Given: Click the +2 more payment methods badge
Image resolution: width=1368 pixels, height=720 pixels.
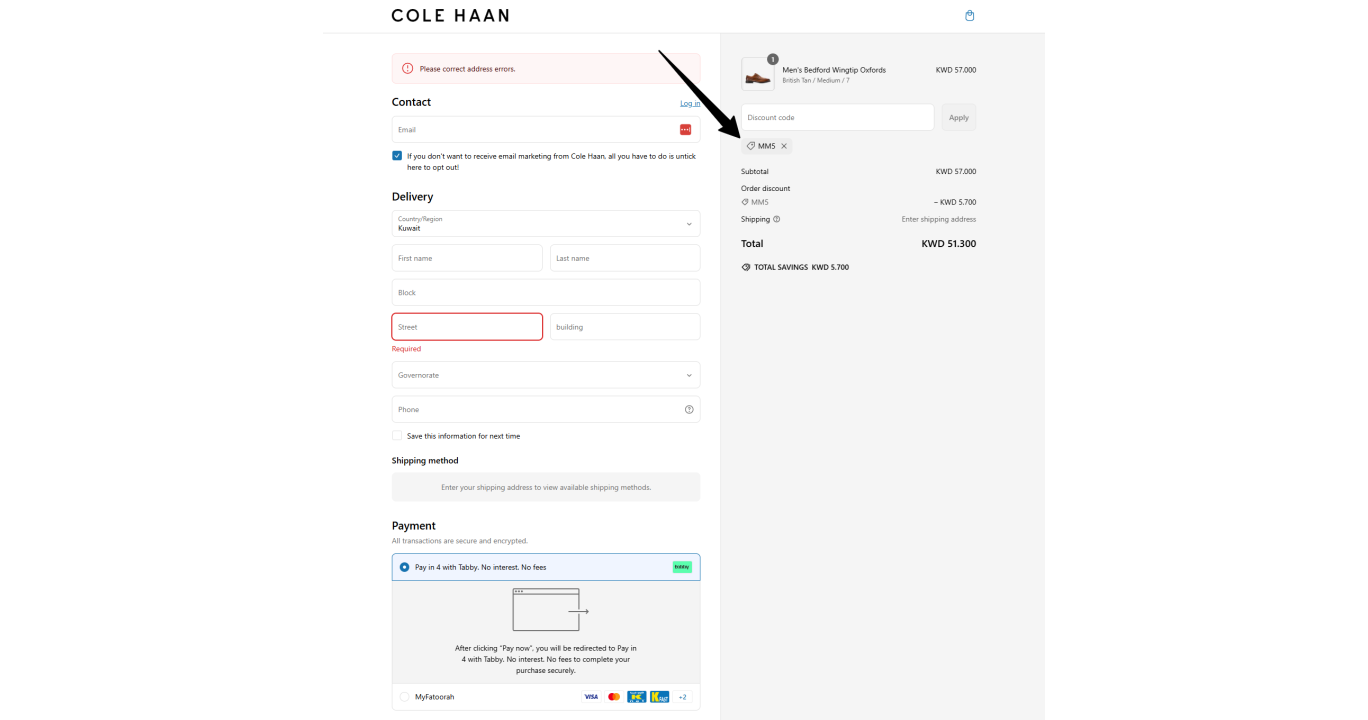Looking at the screenshot, I should click(x=683, y=697).
